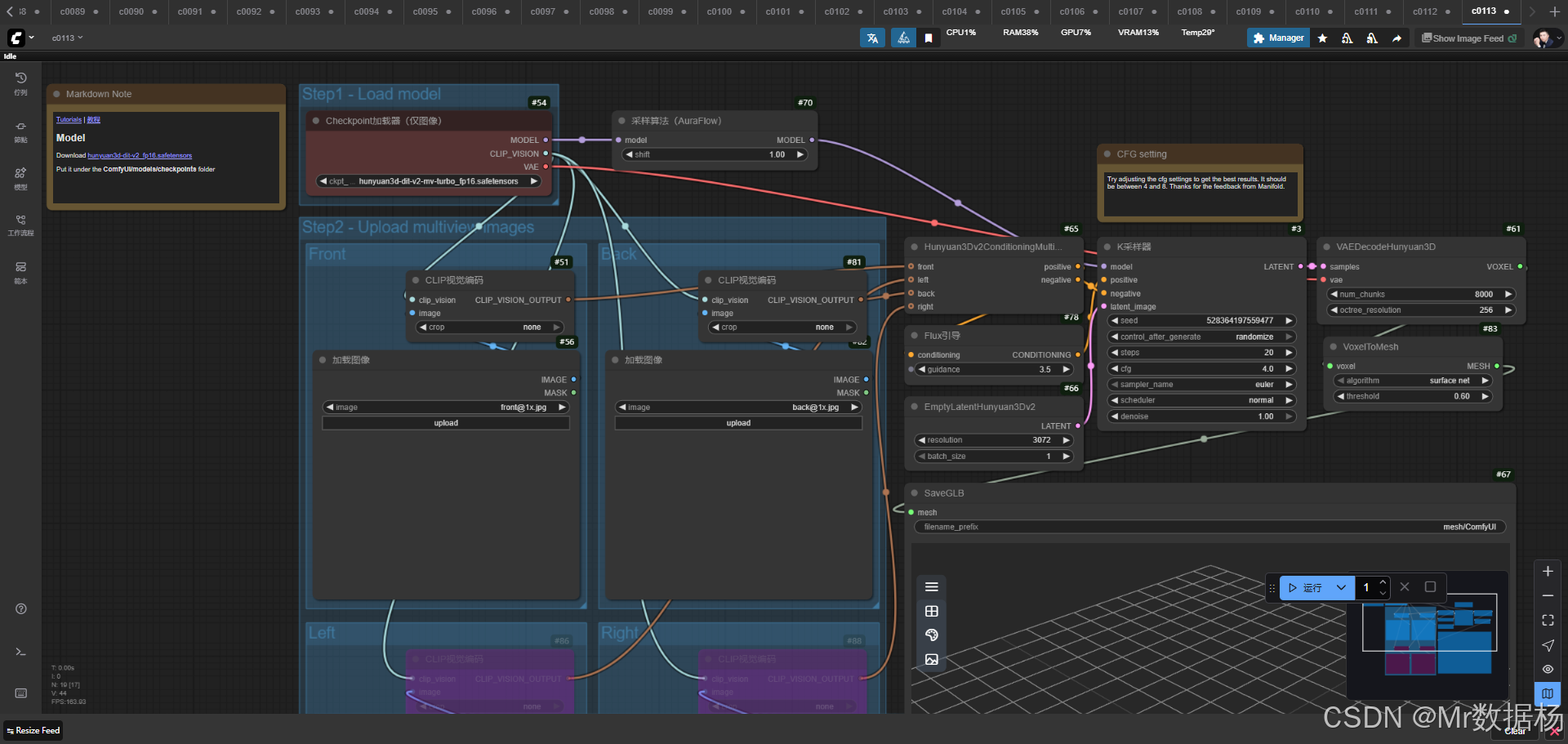1568x744 pixels.
Task: Open the Manager button
Action: coord(1278,38)
